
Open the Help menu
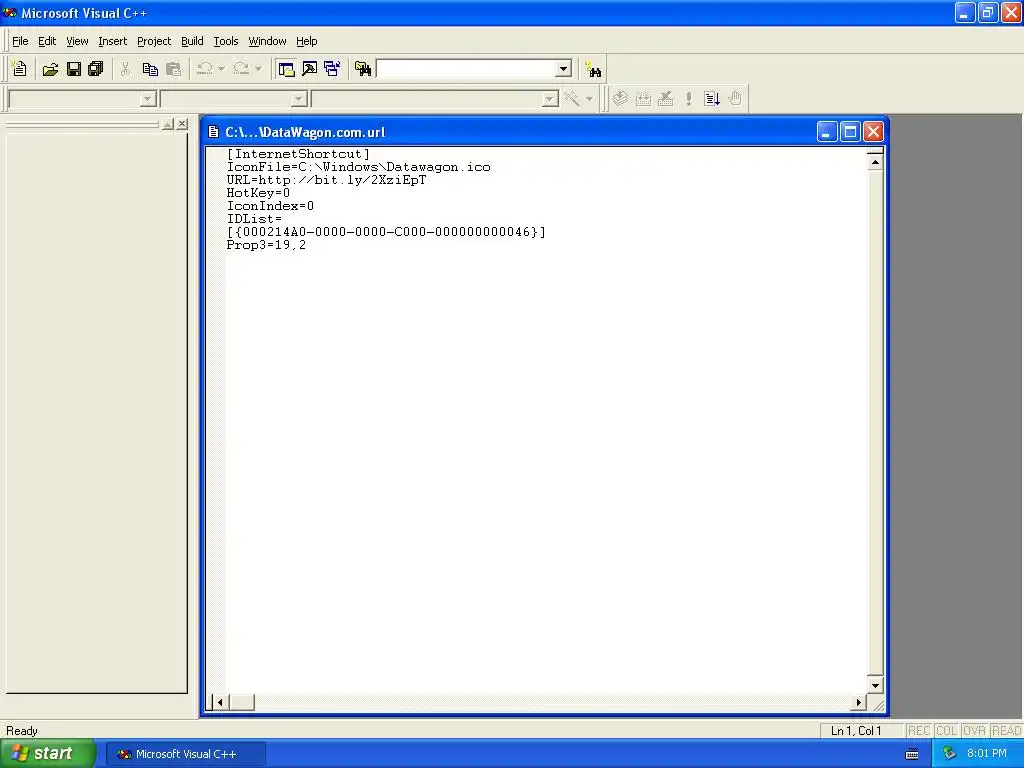[x=306, y=41]
